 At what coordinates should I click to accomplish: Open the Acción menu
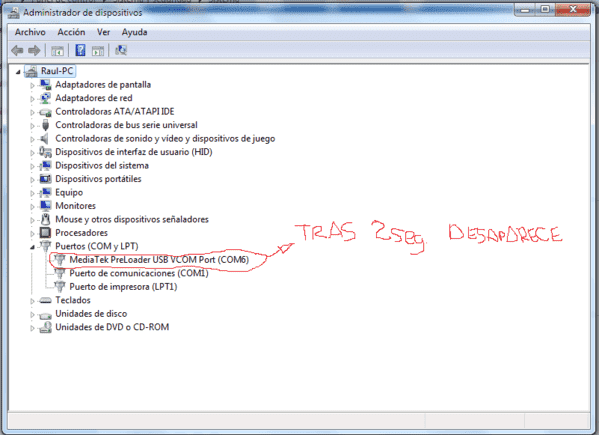coord(71,32)
